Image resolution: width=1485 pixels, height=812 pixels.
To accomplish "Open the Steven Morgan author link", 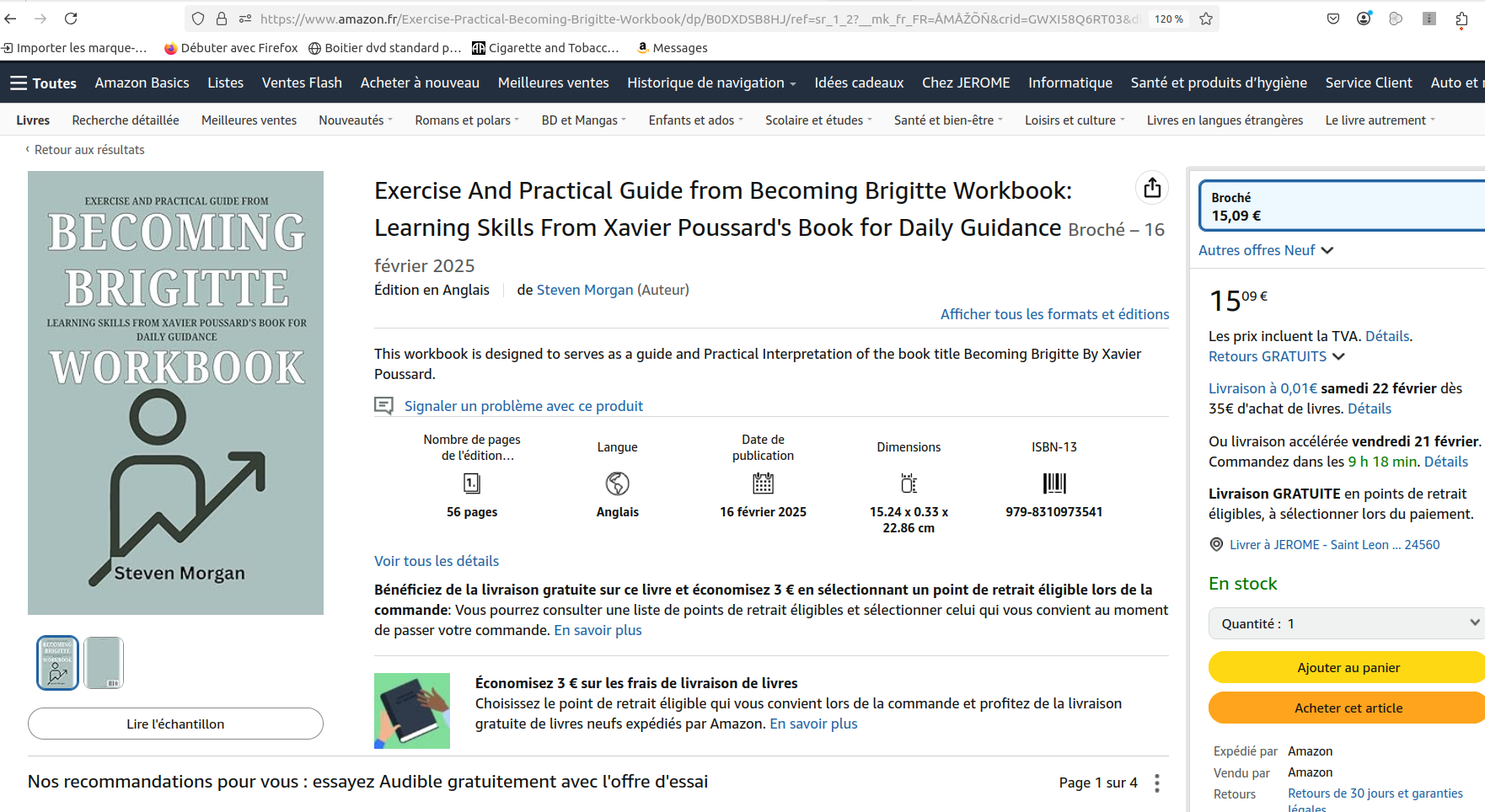I will pyautogui.click(x=584, y=290).
